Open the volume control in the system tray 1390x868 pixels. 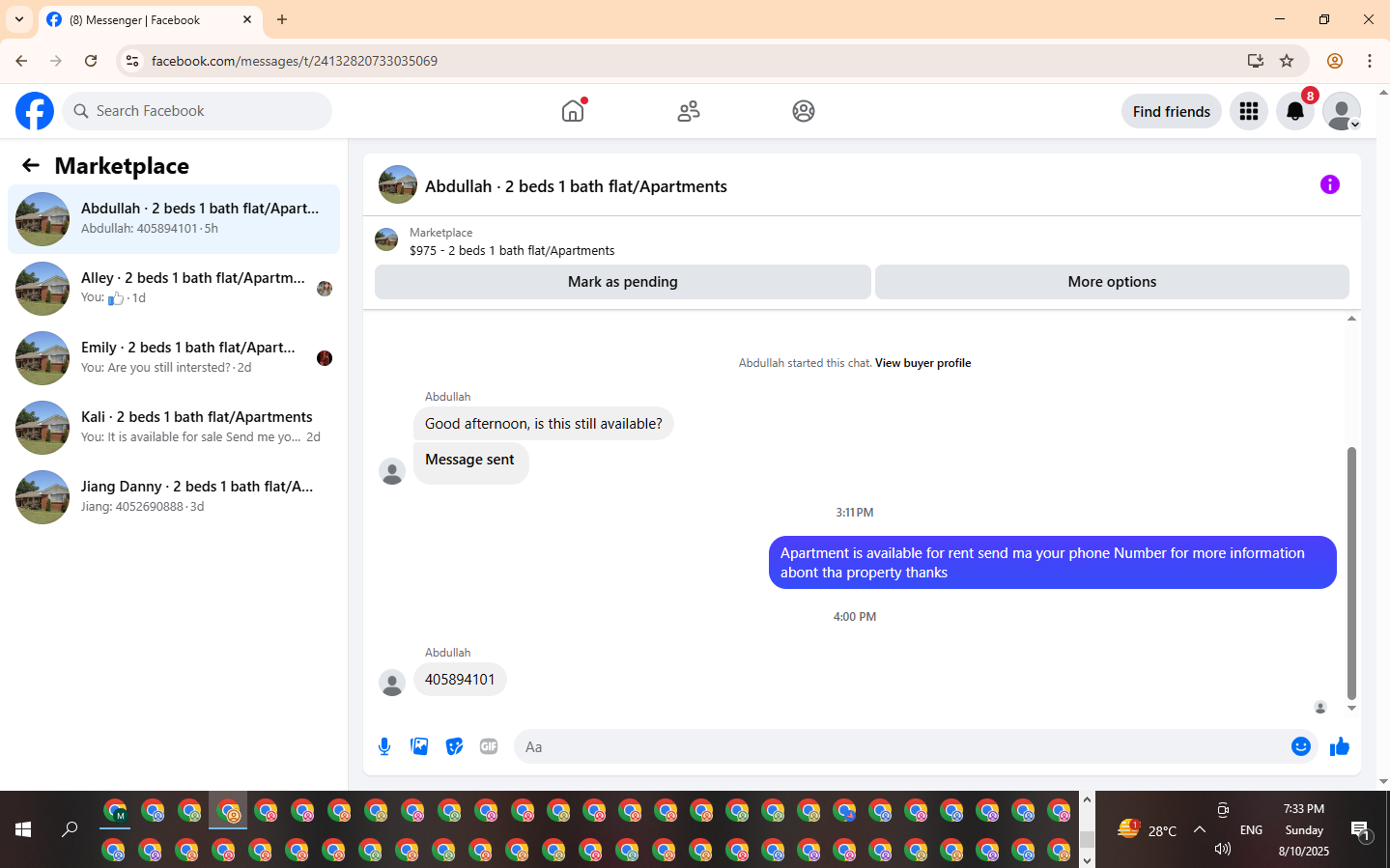tap(1223, 849)
